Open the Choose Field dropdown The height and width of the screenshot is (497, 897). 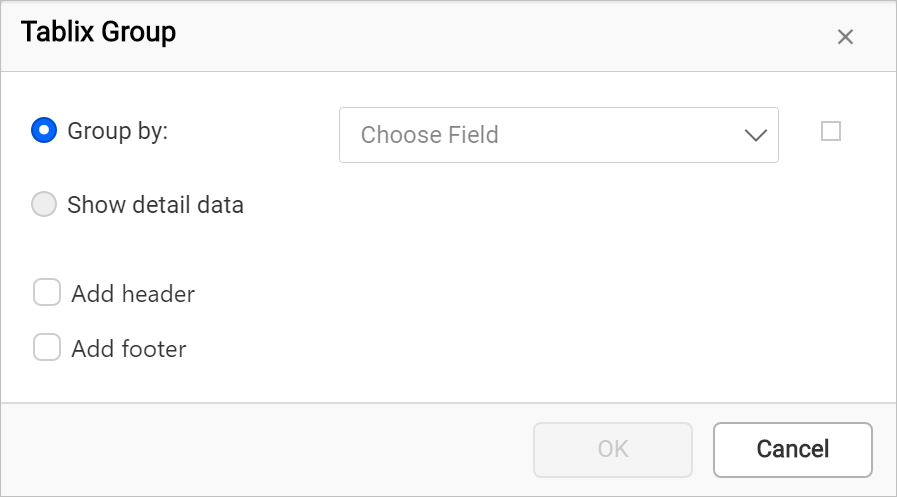(558, 135)
